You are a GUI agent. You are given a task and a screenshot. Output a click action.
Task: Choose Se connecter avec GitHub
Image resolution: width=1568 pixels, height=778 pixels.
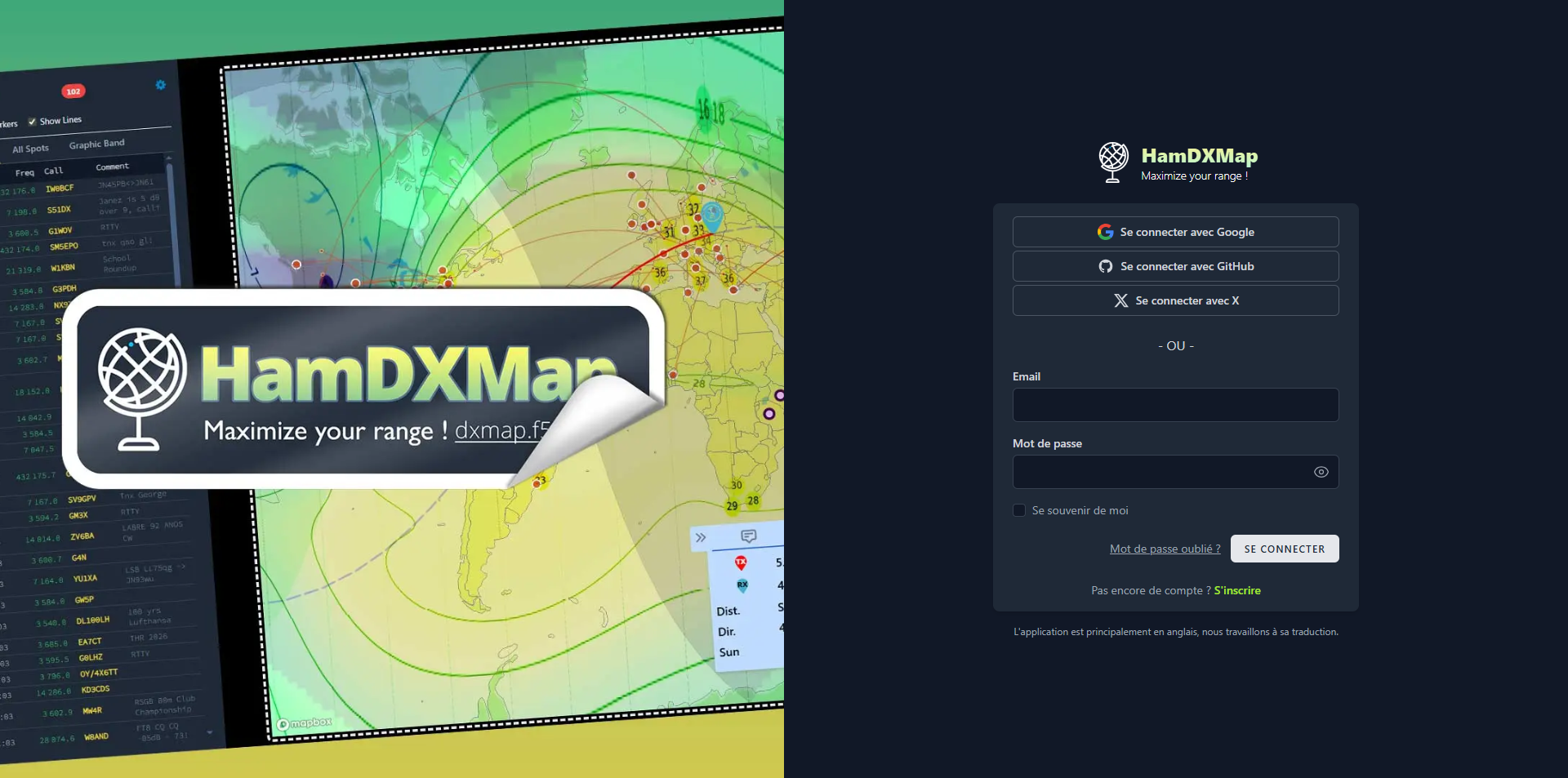(1176, 266)
